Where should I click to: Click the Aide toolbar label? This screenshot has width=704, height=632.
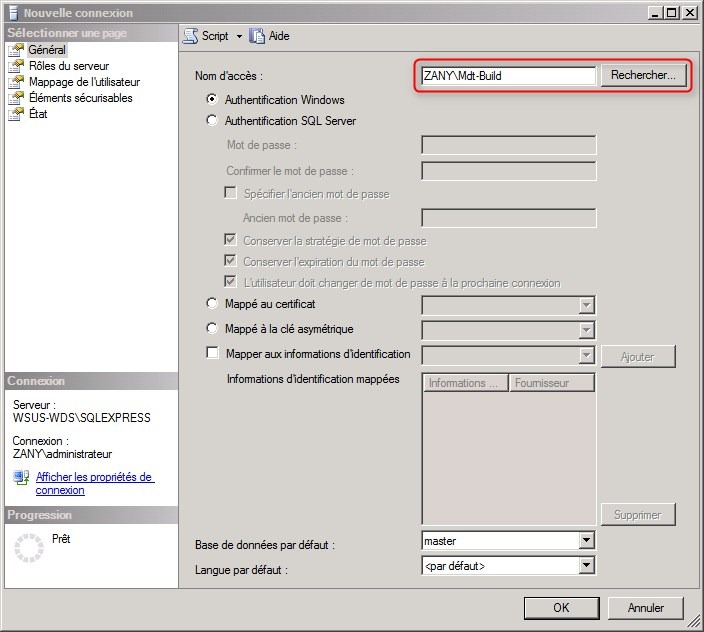point(279,36)
